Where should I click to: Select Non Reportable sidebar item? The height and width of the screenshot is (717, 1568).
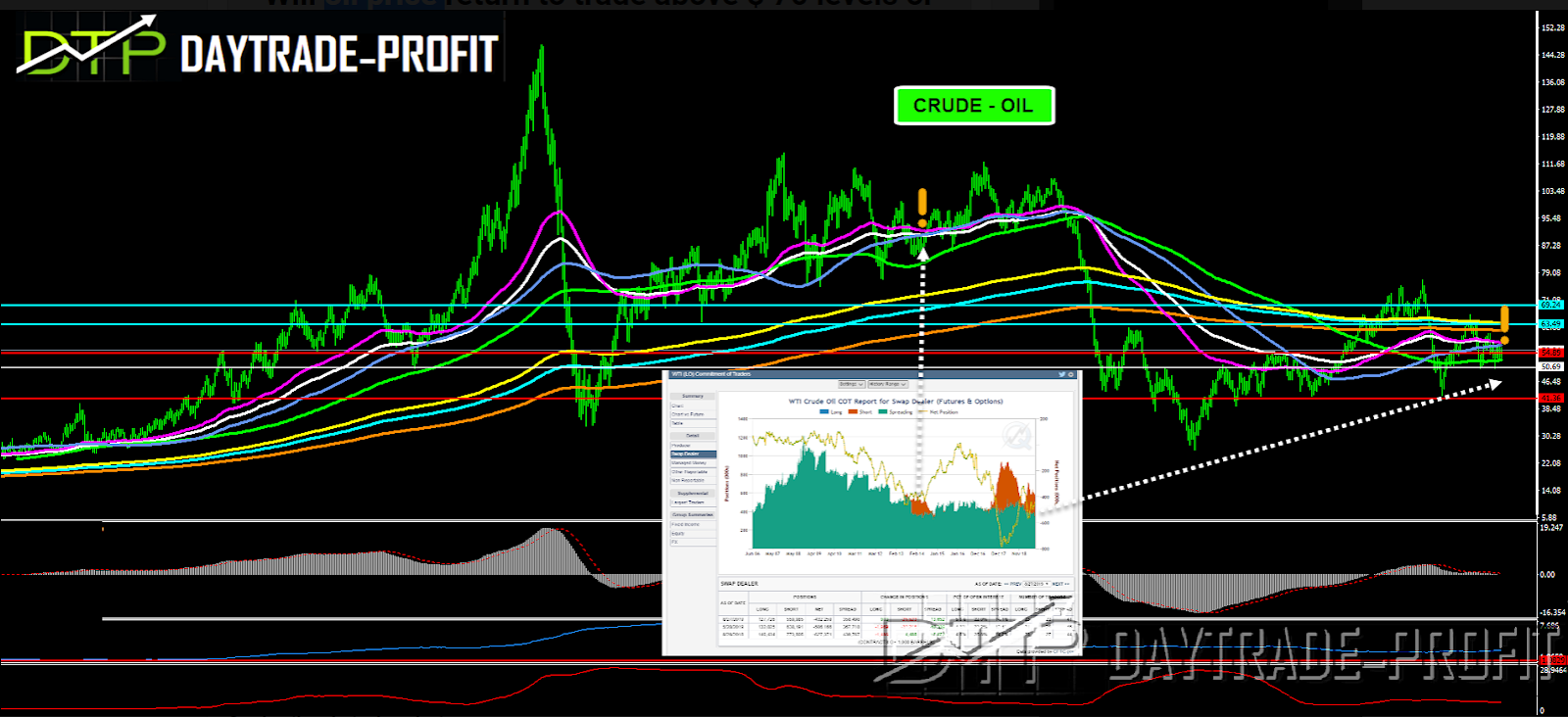coord(693,480)
